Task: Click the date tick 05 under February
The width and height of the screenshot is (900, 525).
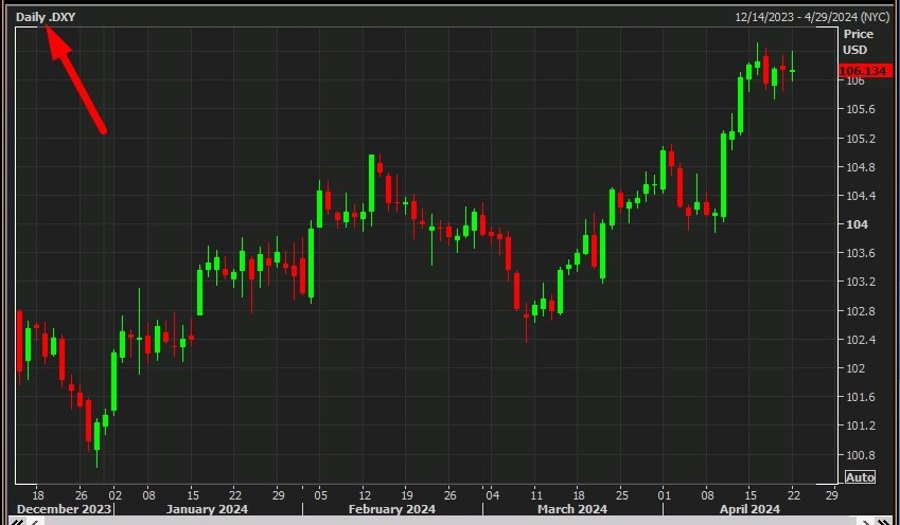Action: [320, 495]
